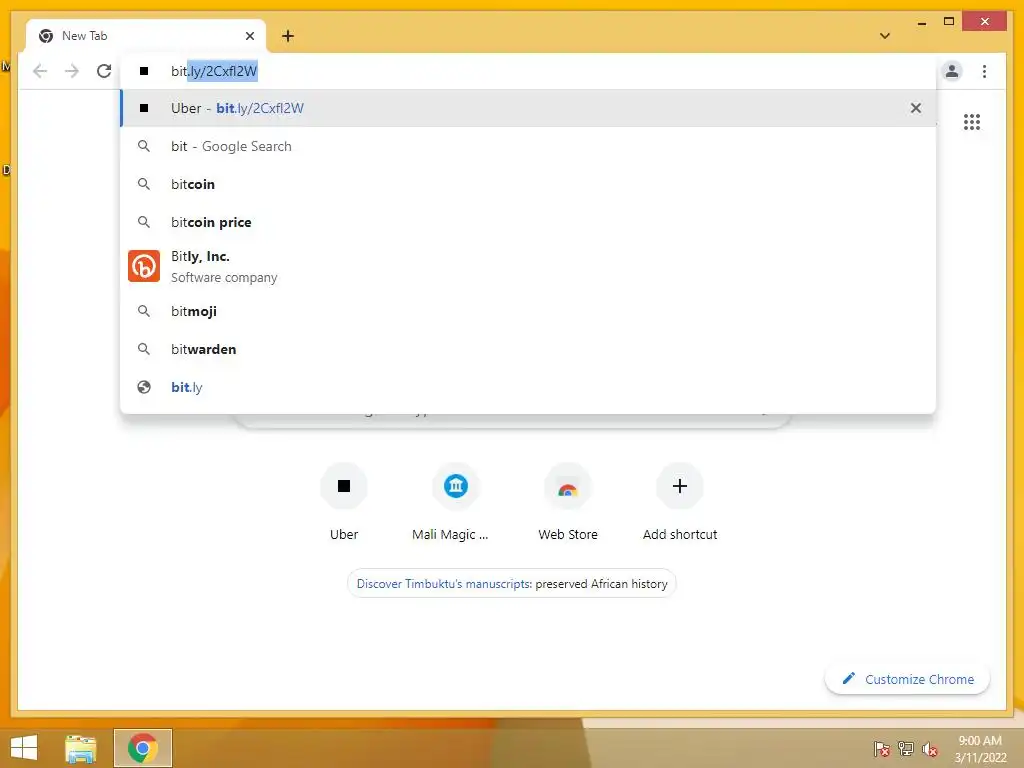Select the Uber - bit.ly/2CxfI2W suggestion
Screen dimensions: 1024x768
coord(528,108)
